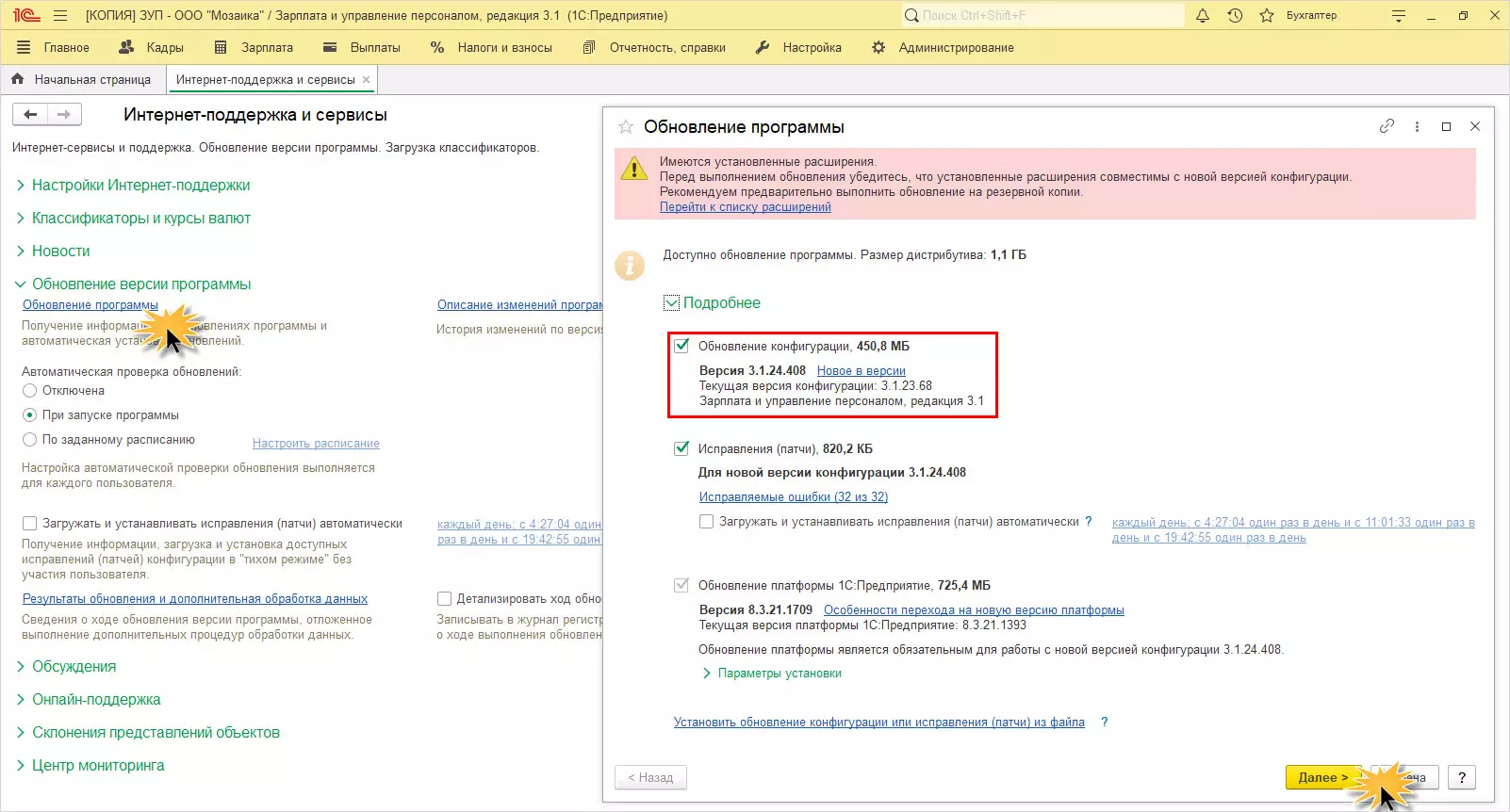Go back with the left arrow button
Image resolution: width=1510 pixels, height=812 pixels.
coord(30,115)
